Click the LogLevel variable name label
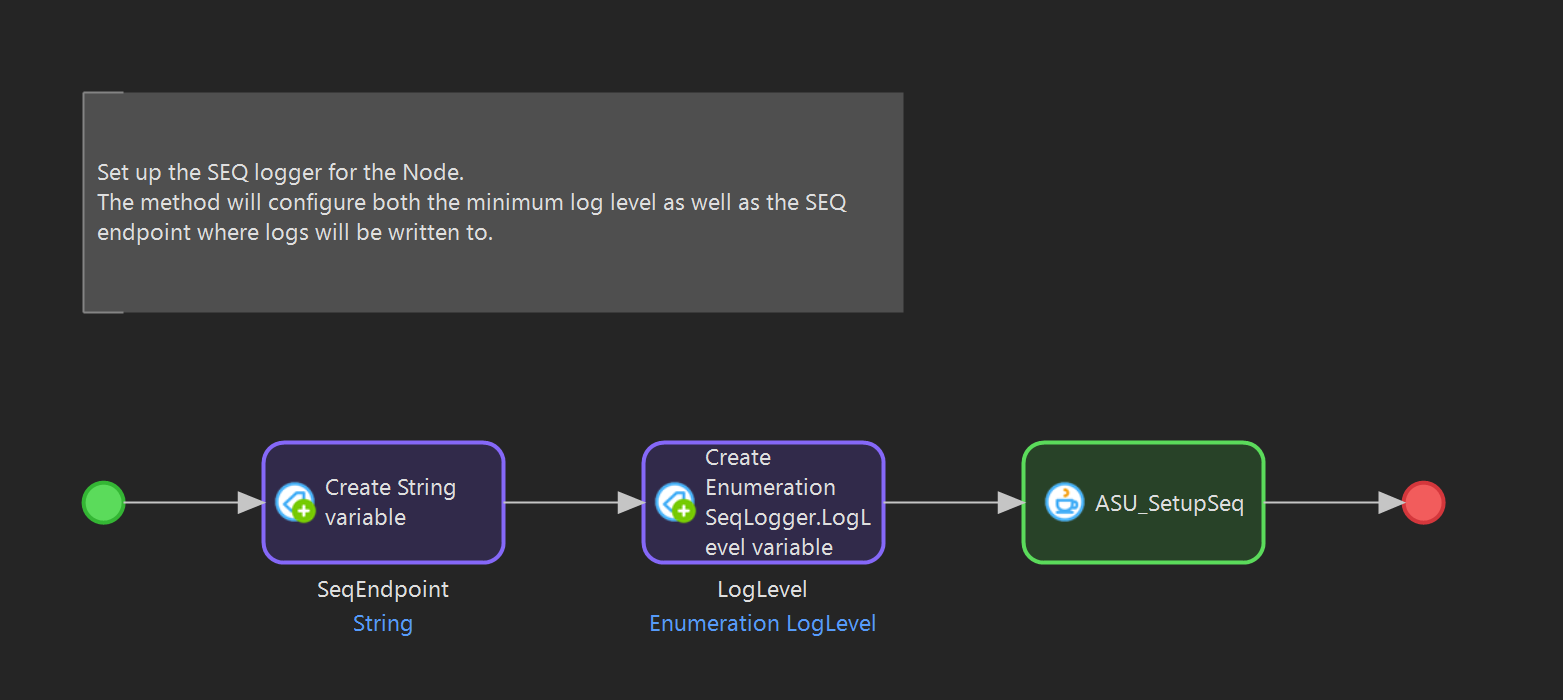Viewport: 1563px width, 700px height. [x=762, y=589]
